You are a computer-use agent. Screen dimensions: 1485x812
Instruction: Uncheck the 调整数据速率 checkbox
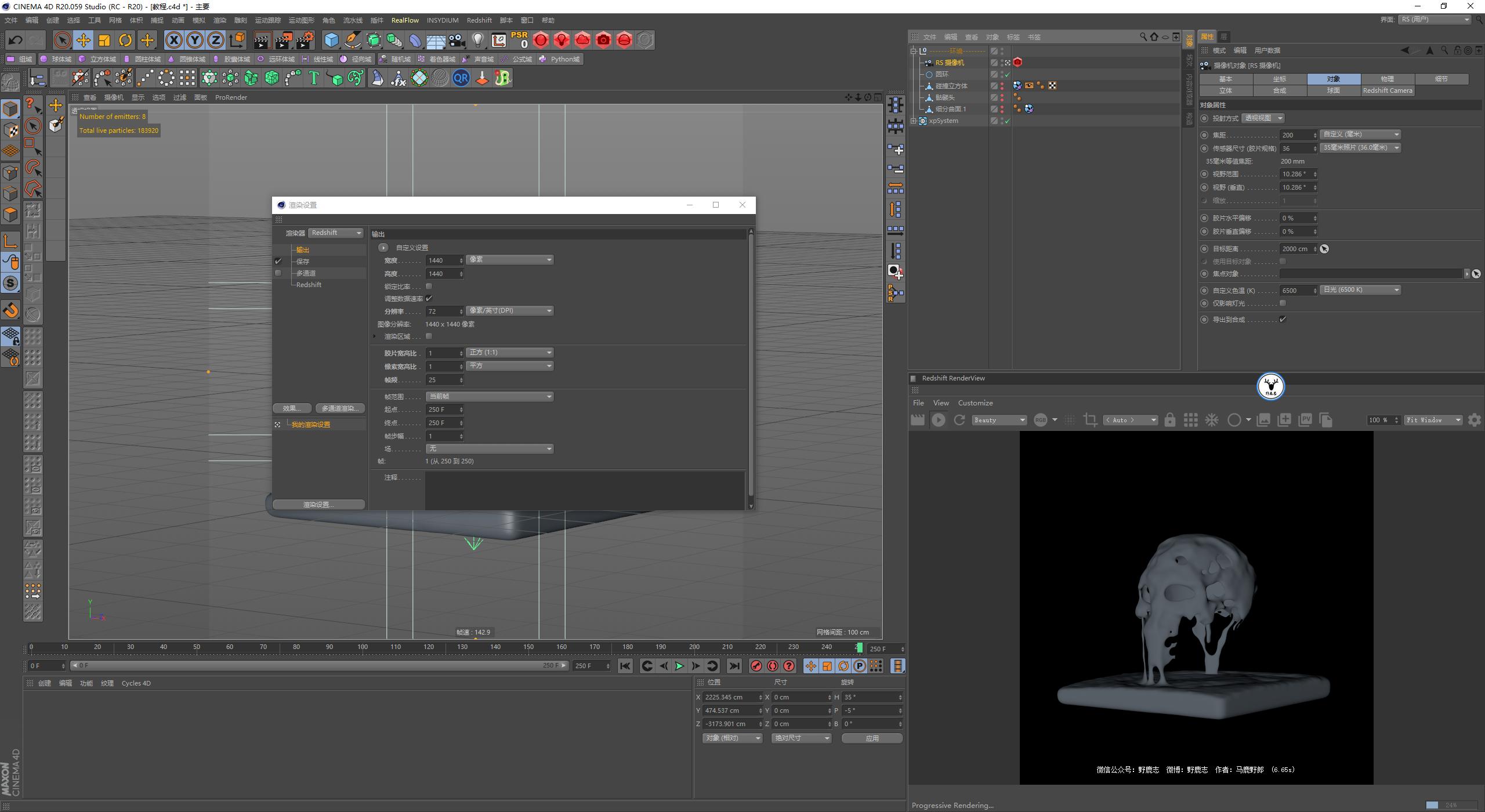point(429,298)
